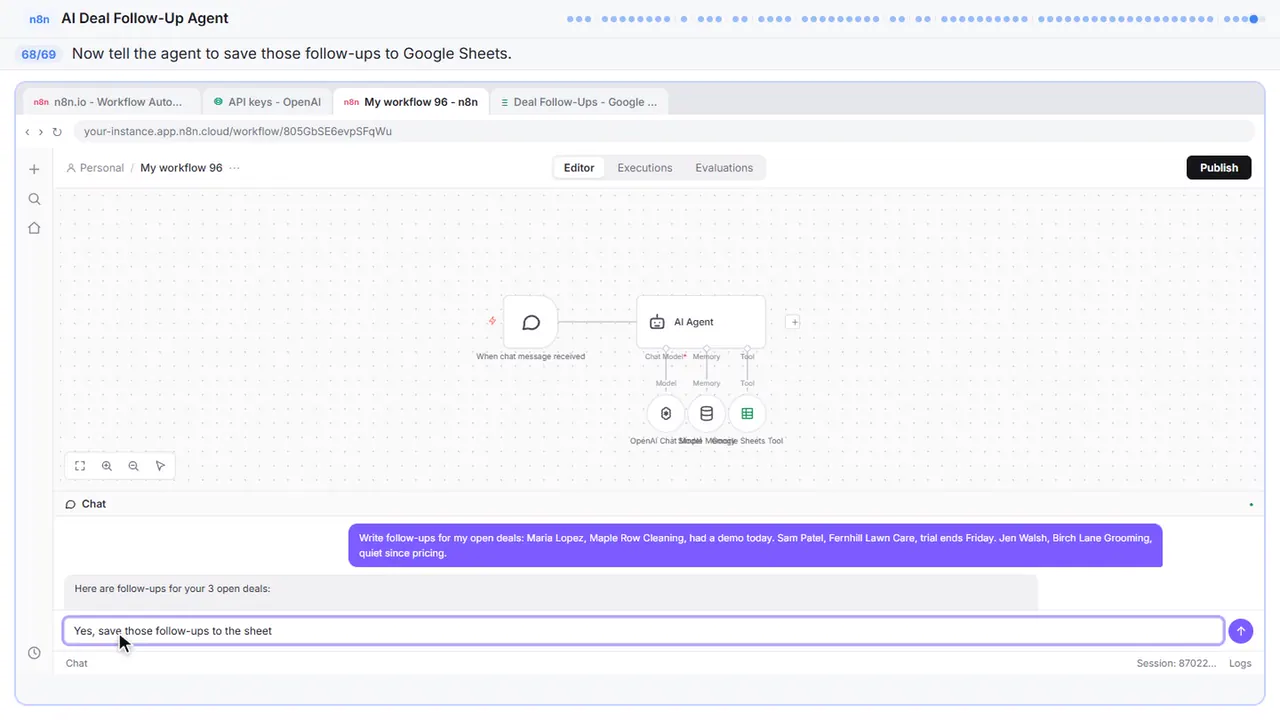Open the OpenAI Chat Model node

click(x=666, y=414)
